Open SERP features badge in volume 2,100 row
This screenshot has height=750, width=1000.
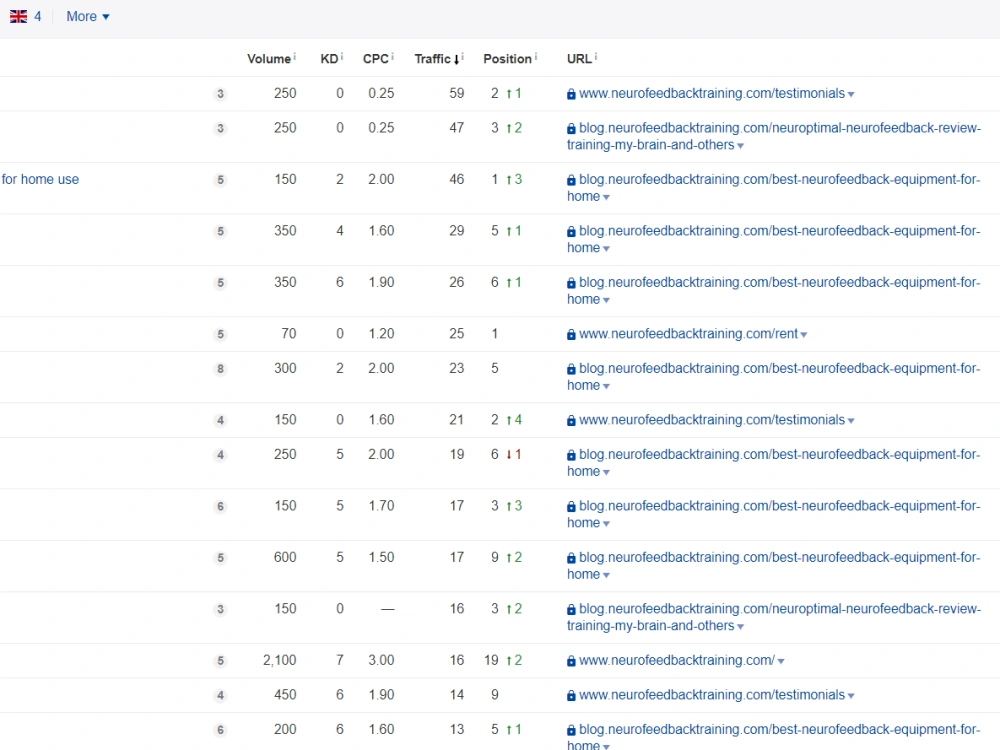point(220,661)
